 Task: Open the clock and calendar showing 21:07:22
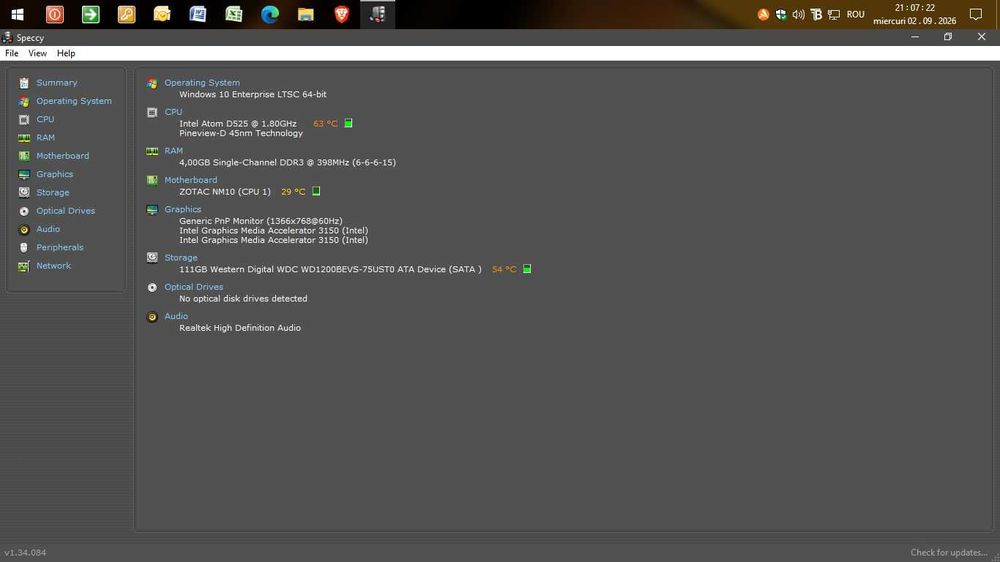[x=915, y=14]
